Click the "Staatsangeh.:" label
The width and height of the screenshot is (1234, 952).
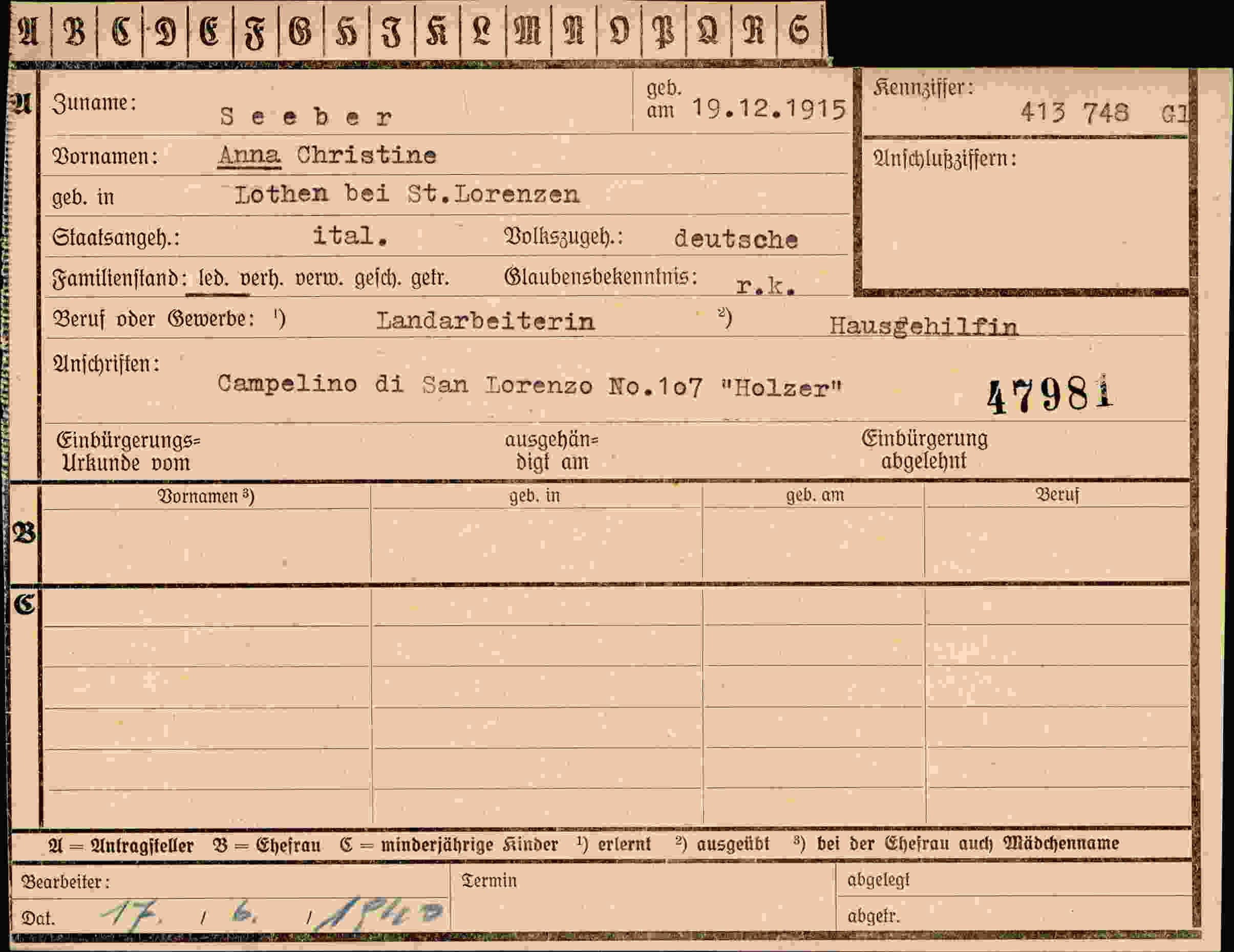[116, 237]
